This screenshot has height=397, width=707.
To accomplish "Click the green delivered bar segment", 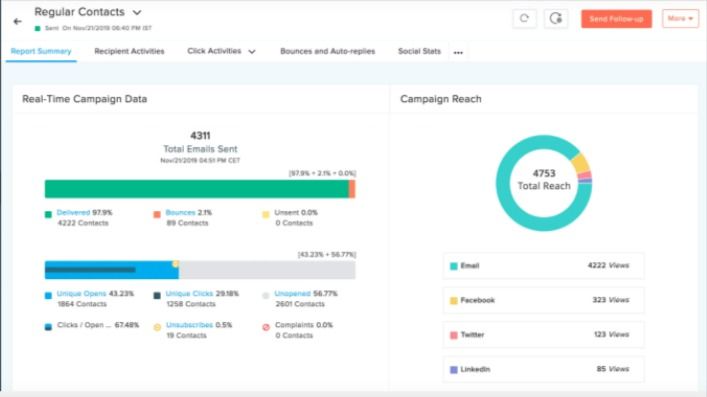I will pos(197,189).
